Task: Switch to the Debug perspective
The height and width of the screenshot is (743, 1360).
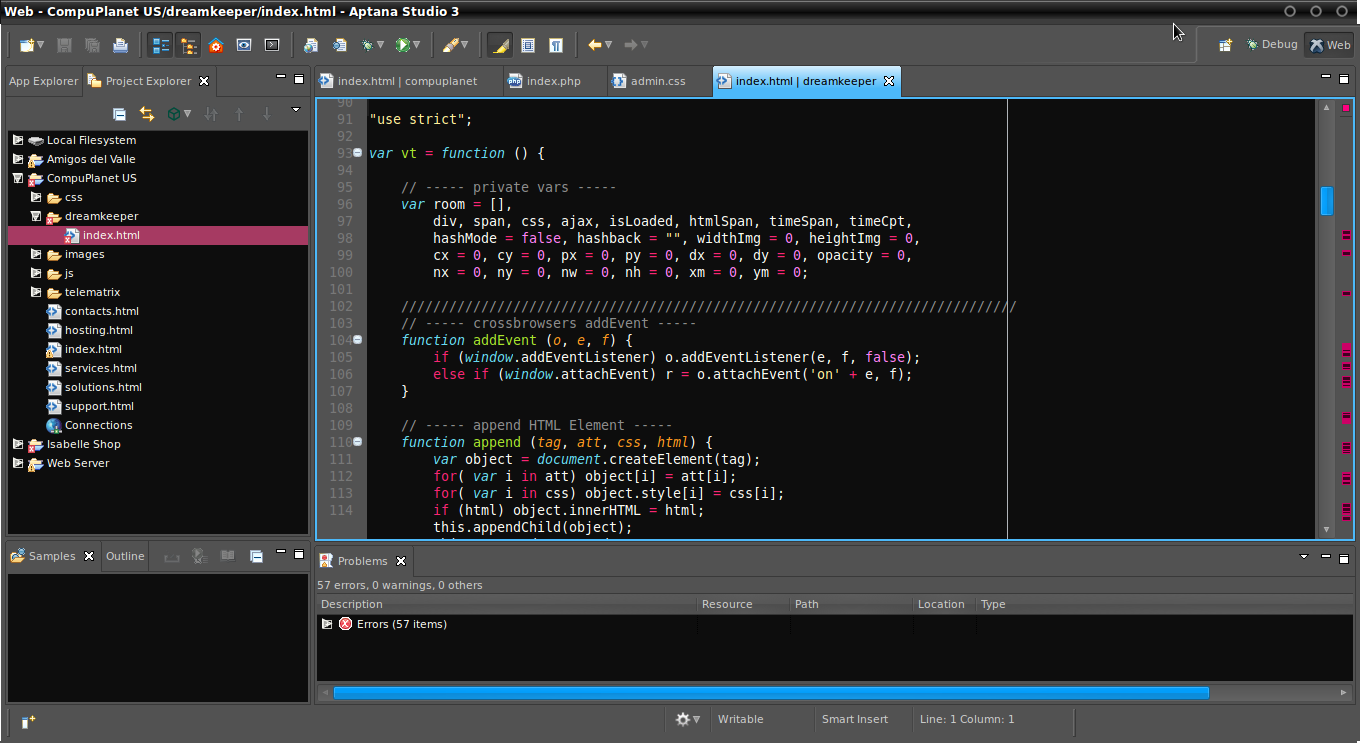Action: coord(1271,45)
